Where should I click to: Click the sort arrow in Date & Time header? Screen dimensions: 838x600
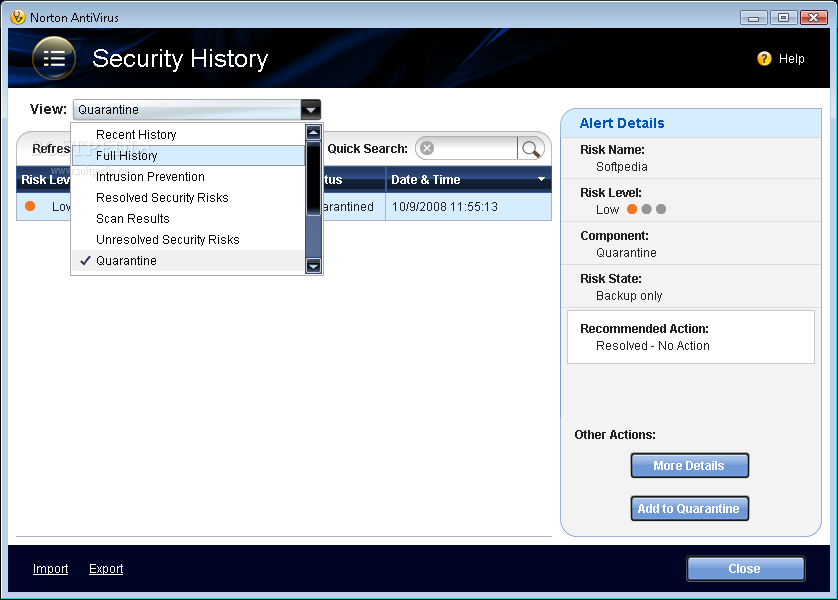pyautogui.click(x=541, y=180)
